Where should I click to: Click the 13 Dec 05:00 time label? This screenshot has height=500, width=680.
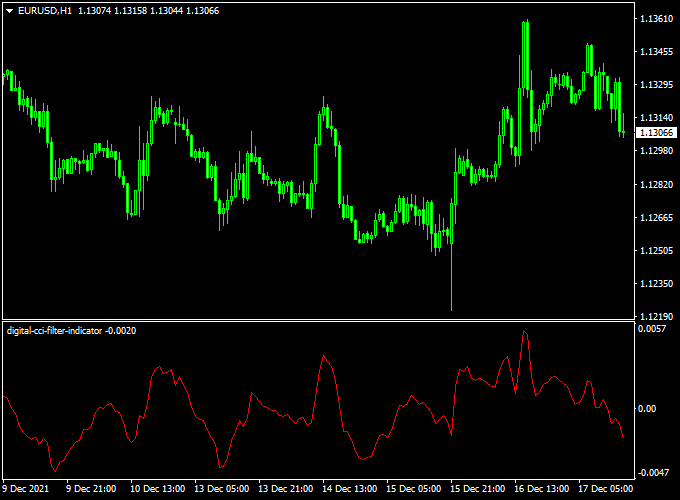click(222, 489)
